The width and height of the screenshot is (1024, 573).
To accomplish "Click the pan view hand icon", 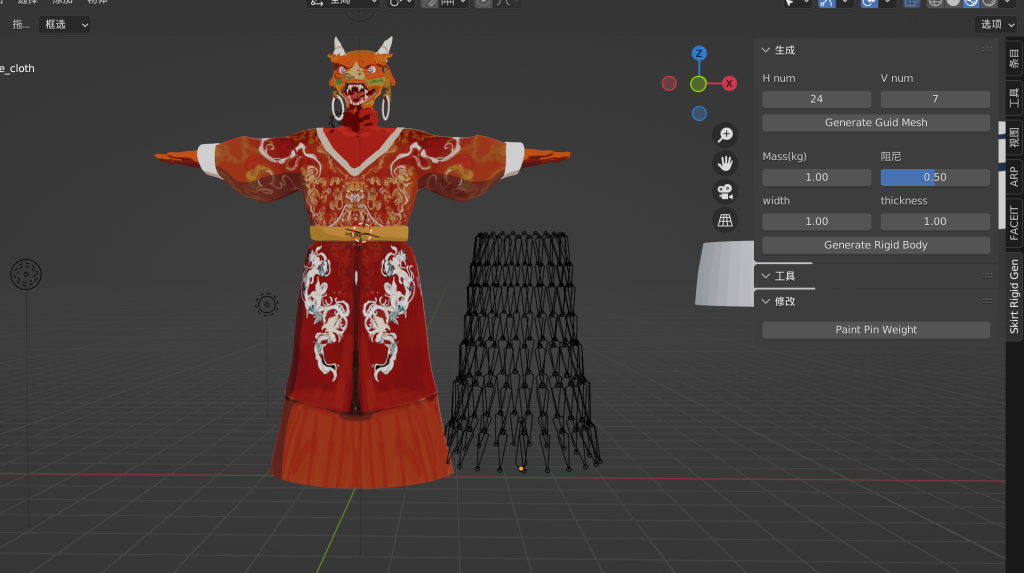I will (725, 163).
